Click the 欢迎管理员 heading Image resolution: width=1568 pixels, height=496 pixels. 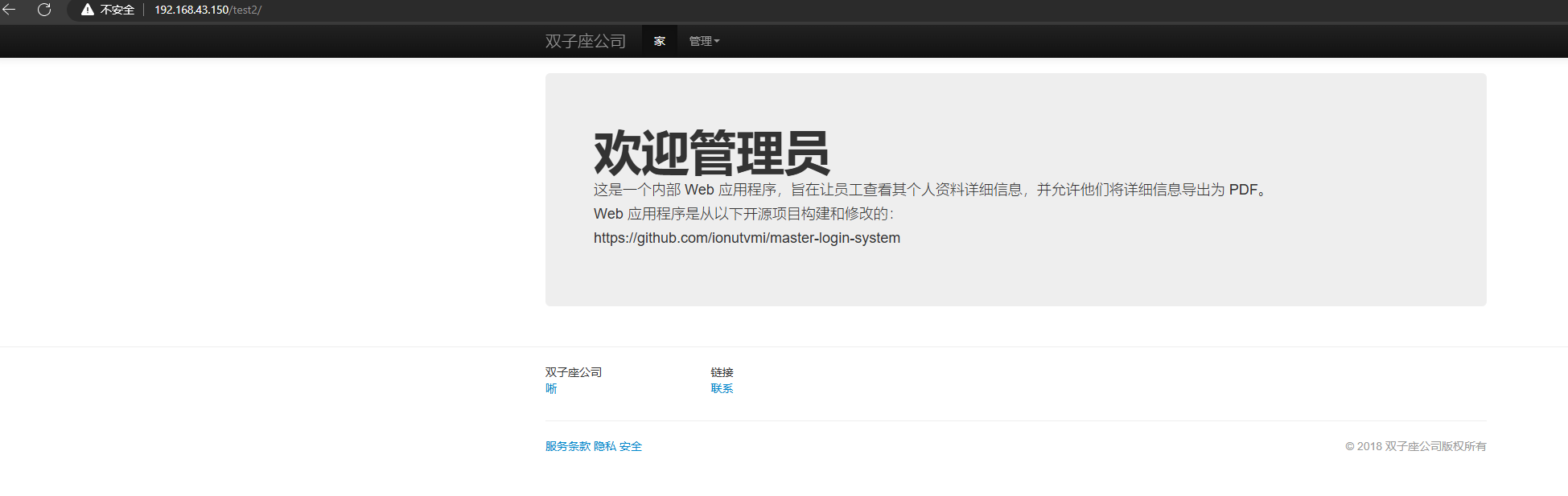pyautogui.click(x=711, y=153)
